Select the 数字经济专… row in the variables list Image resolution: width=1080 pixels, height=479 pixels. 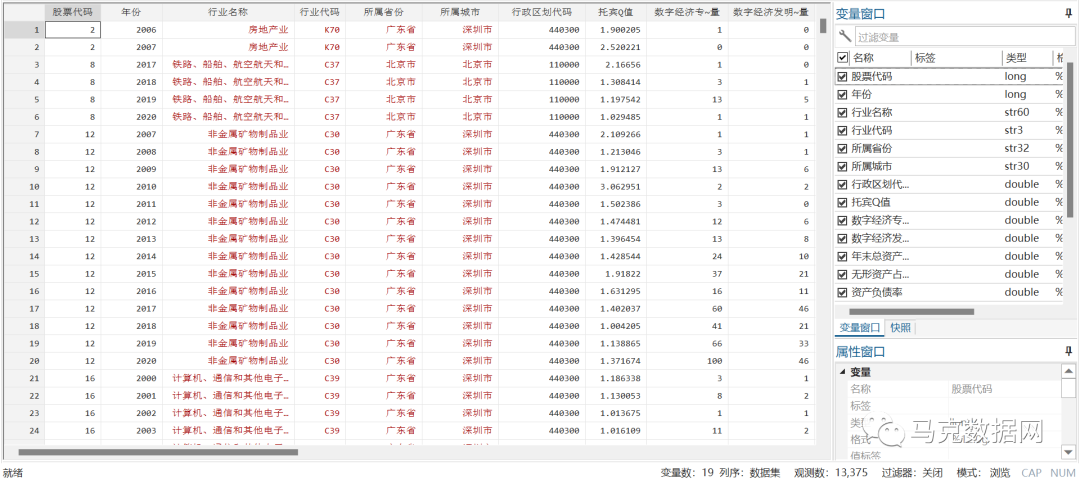951,220
